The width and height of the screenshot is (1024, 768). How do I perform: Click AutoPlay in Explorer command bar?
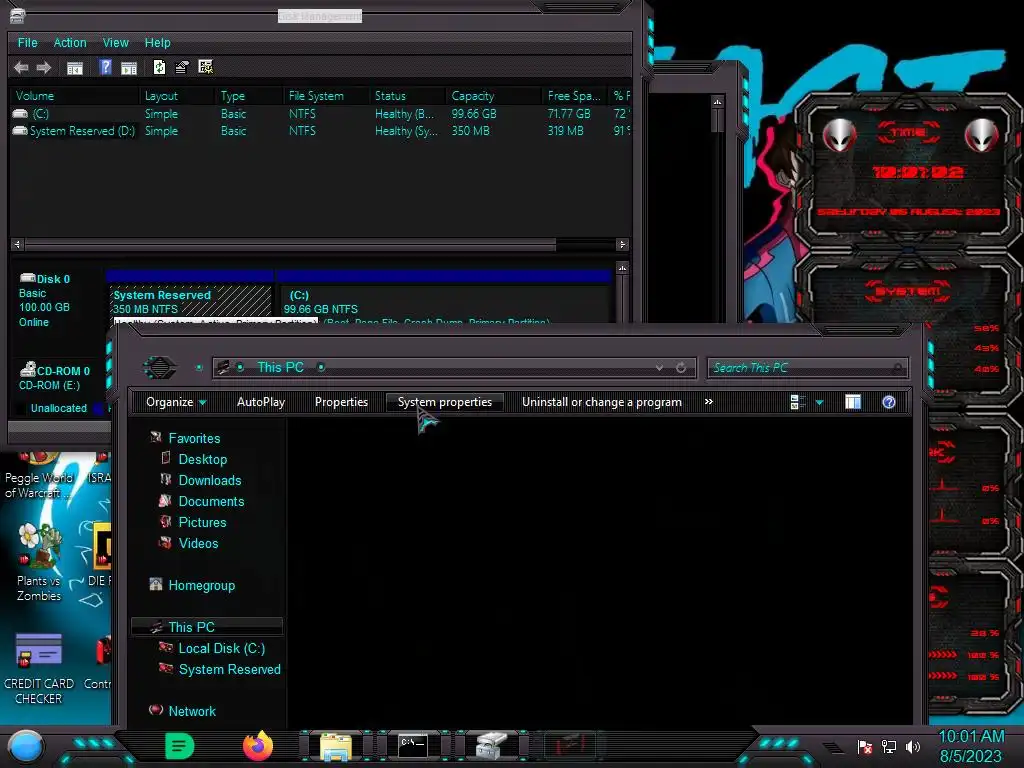coord(261,402)
